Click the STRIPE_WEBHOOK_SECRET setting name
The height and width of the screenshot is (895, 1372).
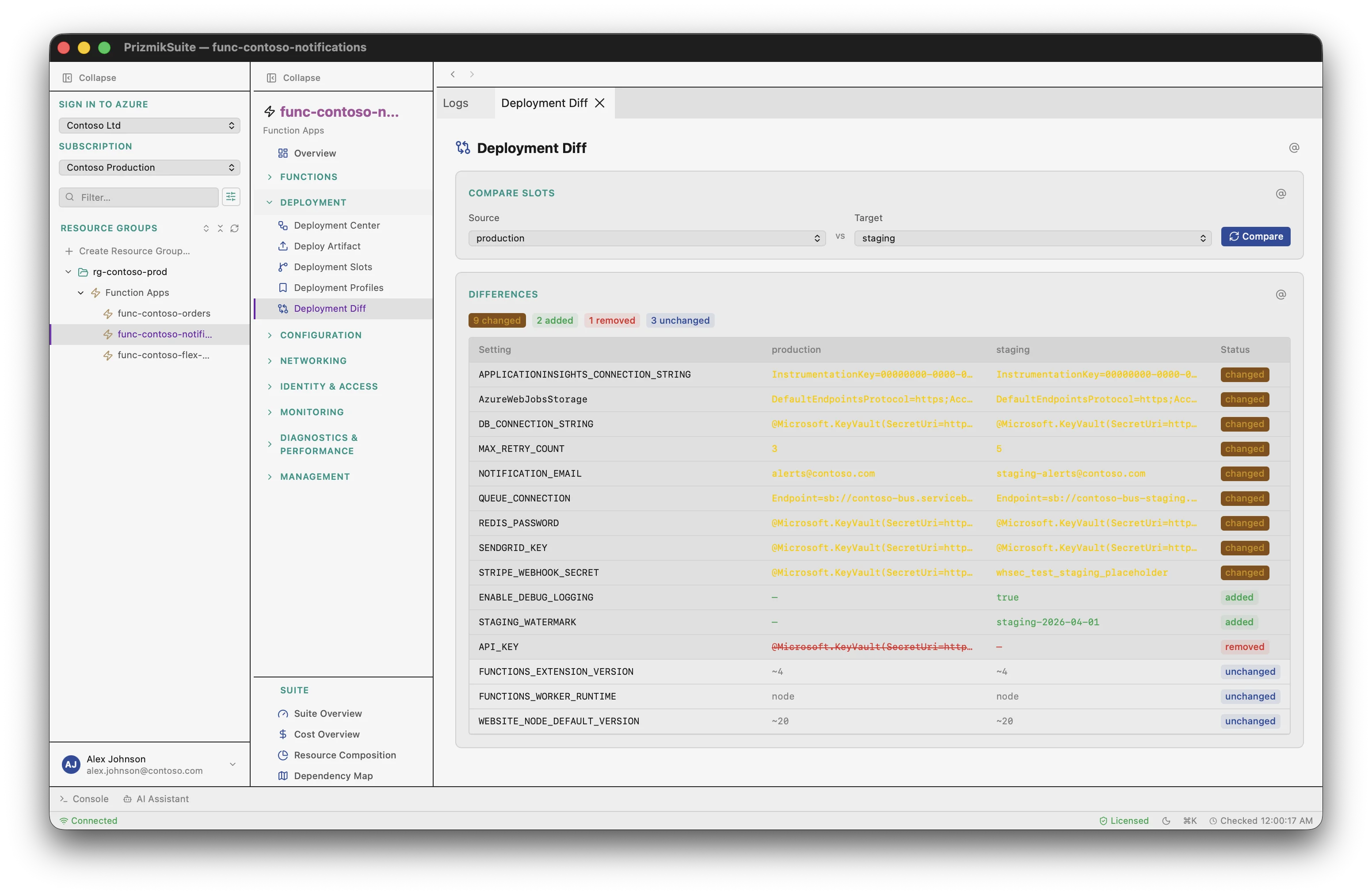pos(538,573)
